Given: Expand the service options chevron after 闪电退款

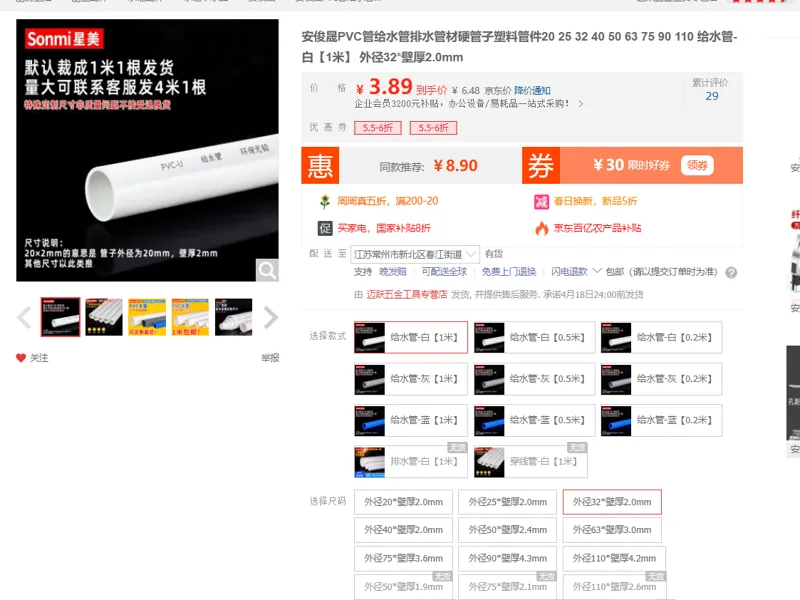Looking at the screenshot, I should pos(596,271).
